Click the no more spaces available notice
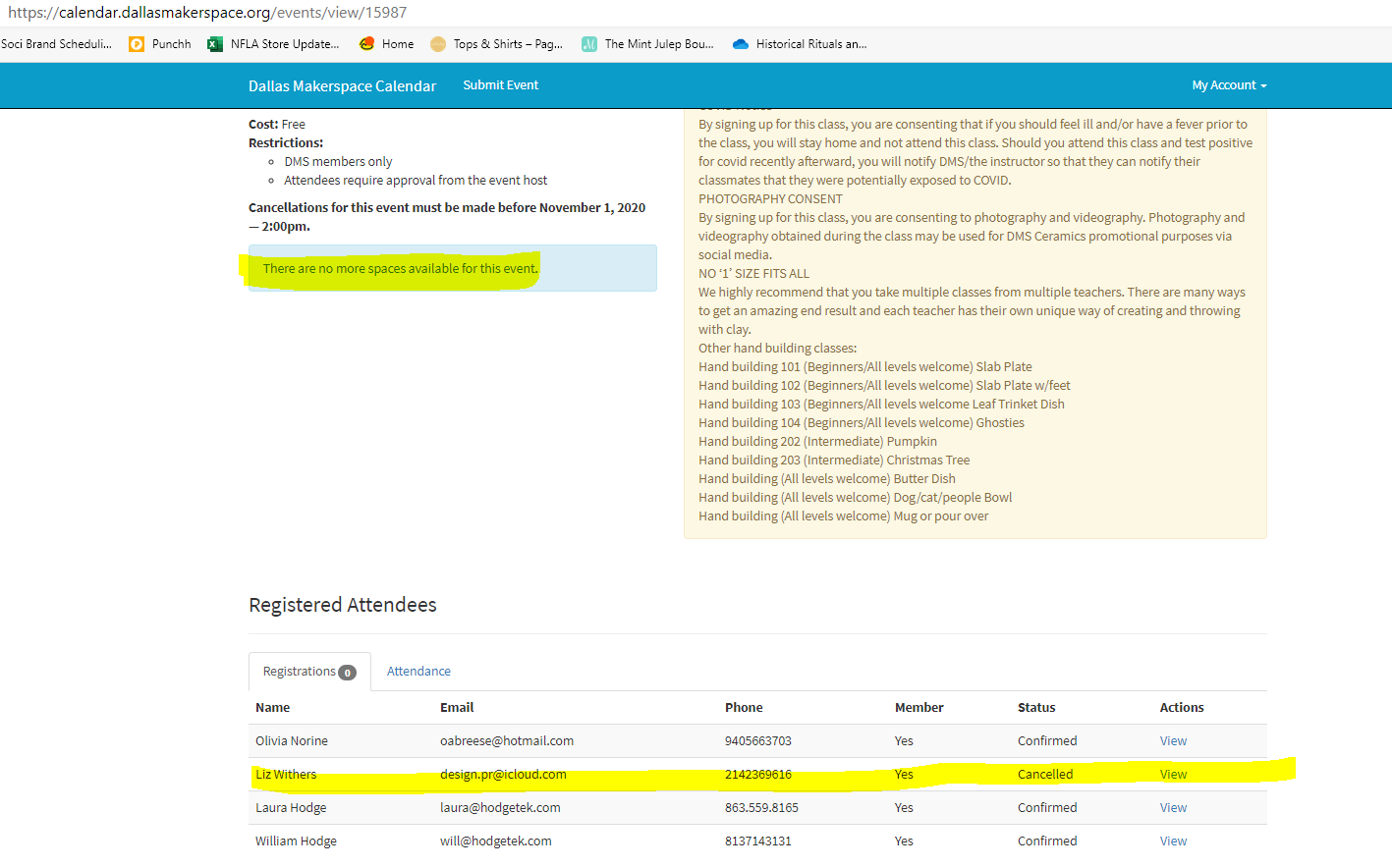The height and width of the screenshot is (868, 1392). click(x=400, y=269)
